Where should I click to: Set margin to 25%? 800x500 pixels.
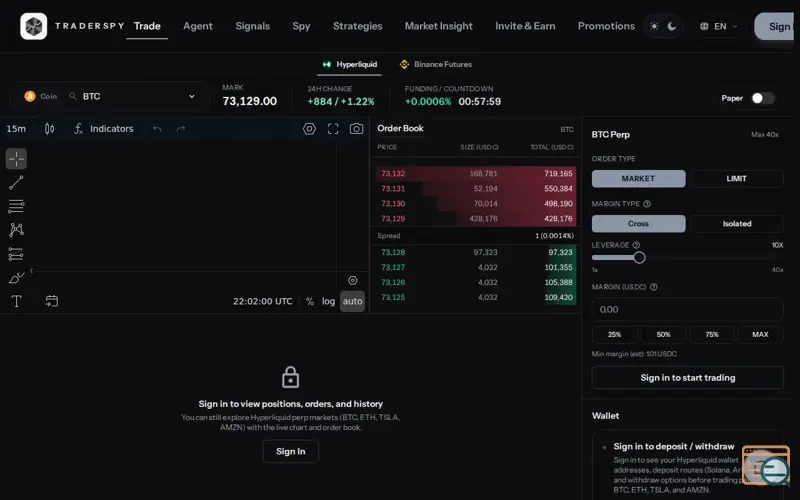point(614,334)
